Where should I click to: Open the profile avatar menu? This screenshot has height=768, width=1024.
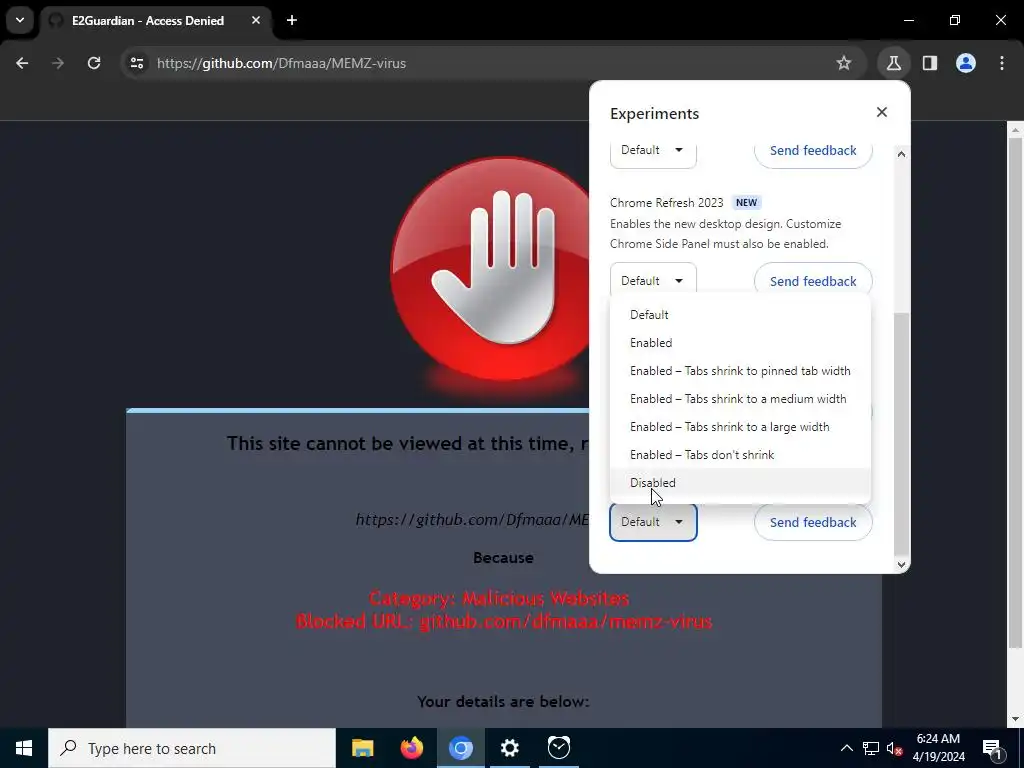coord(966,63)
